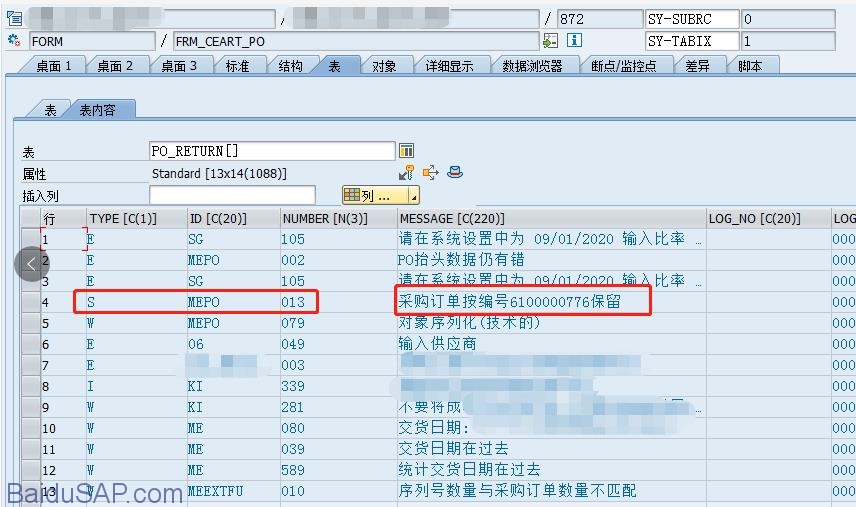Select row 1 via its left selector box
The image size is (856, 507).
point(31,240)
